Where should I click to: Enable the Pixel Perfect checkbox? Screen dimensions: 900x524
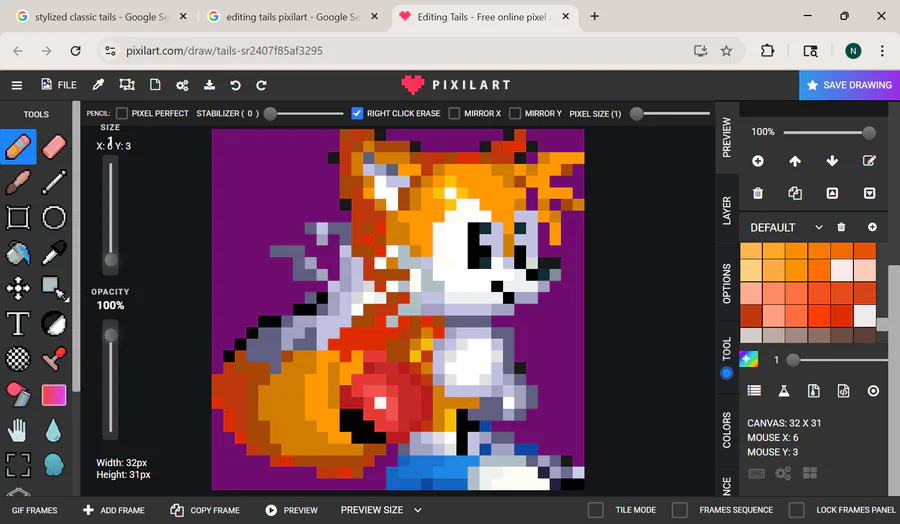tap(122, 113)
